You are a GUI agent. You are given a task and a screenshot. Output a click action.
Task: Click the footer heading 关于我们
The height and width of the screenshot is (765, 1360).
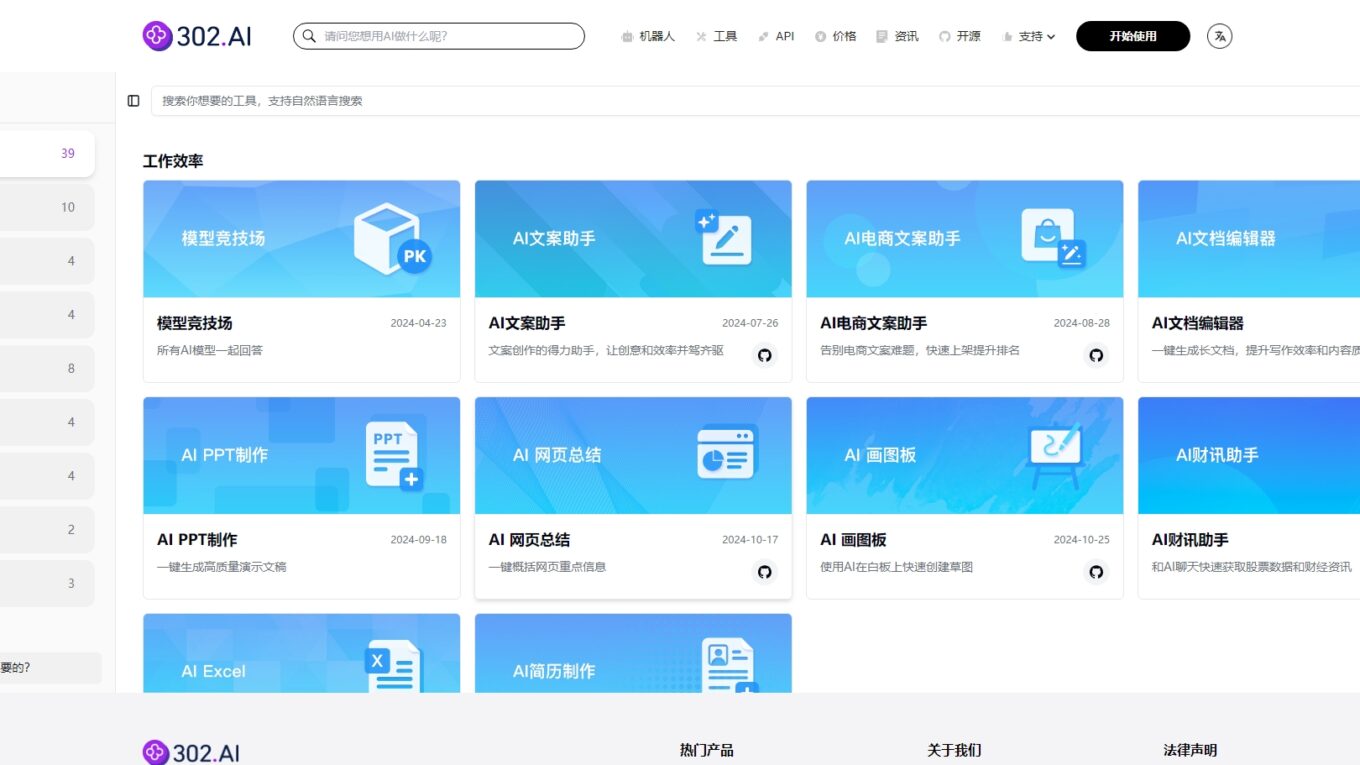tap(954, 750)
